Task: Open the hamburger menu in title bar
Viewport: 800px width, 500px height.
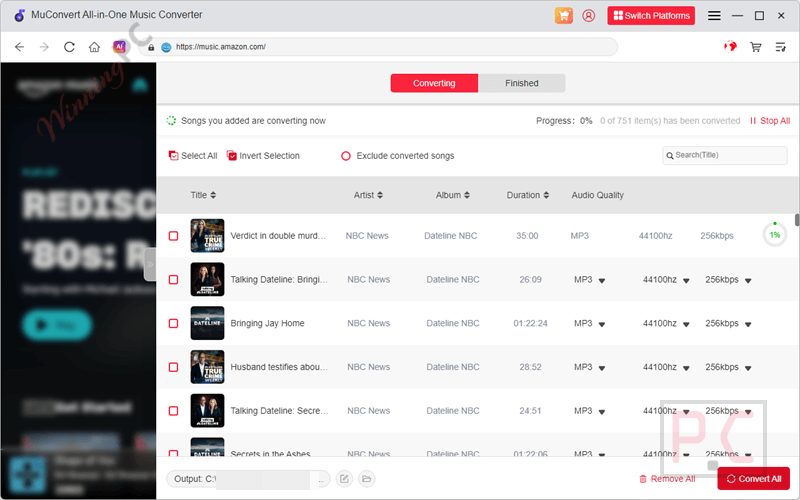Action: 714,16
